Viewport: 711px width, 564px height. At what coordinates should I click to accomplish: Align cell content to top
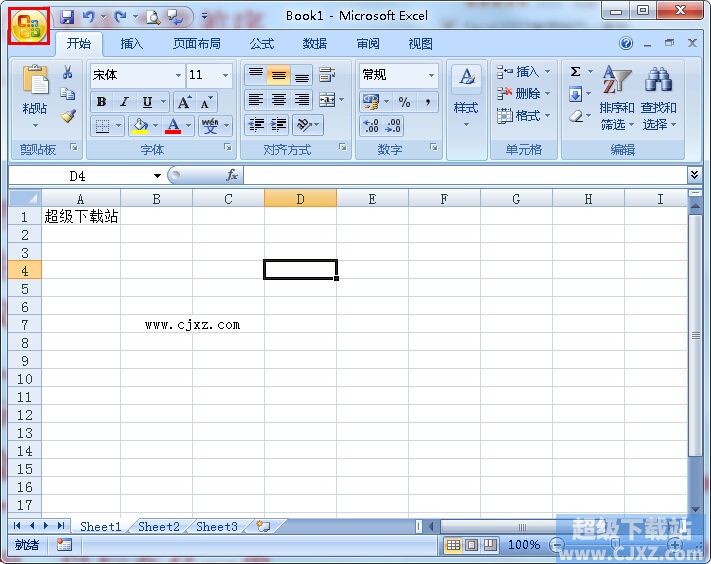coord(256,75)
